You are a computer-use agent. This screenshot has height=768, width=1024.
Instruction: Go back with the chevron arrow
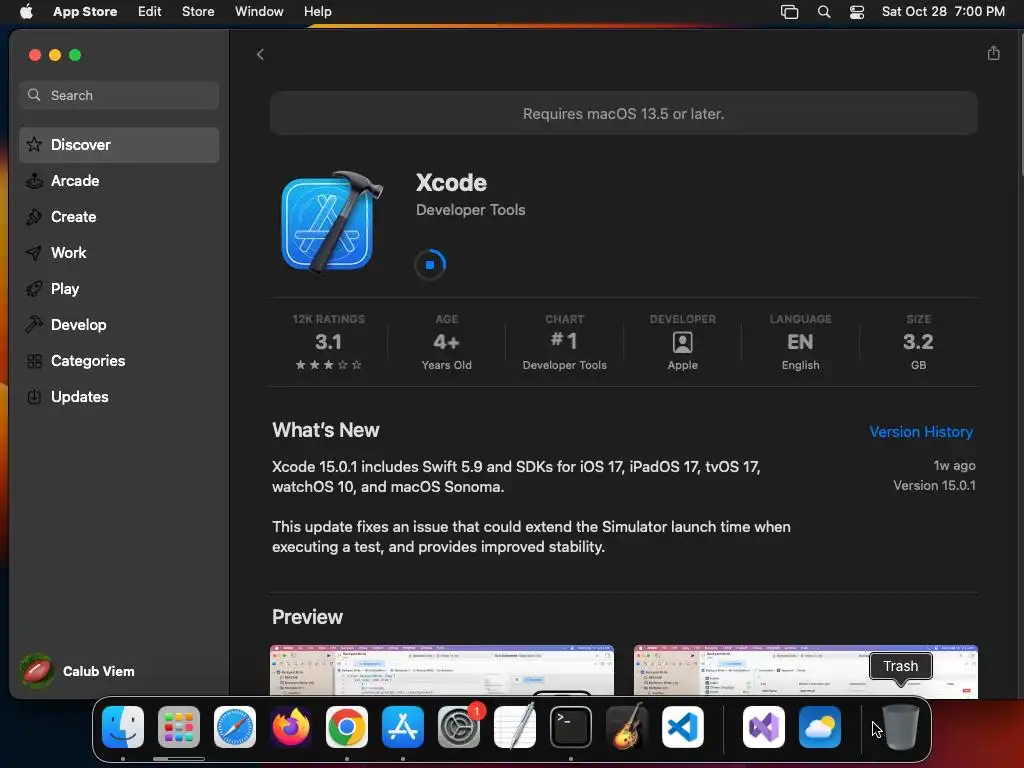click(x=260, y=55)
